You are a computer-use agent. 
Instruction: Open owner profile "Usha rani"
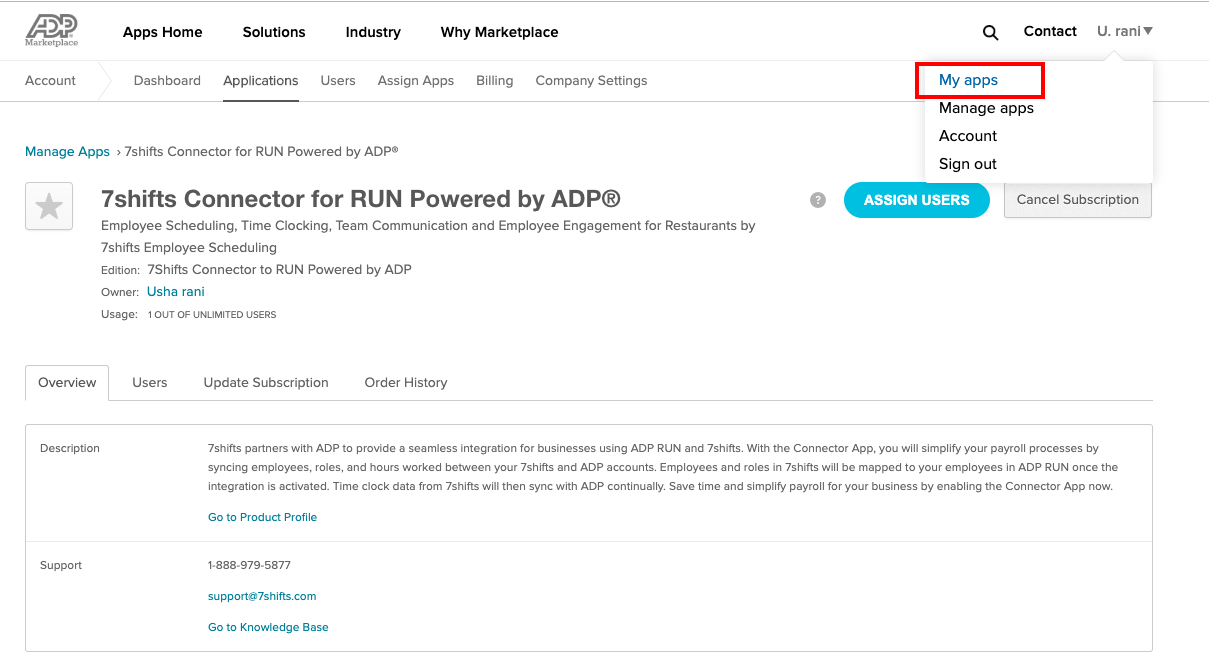(175, 291)
